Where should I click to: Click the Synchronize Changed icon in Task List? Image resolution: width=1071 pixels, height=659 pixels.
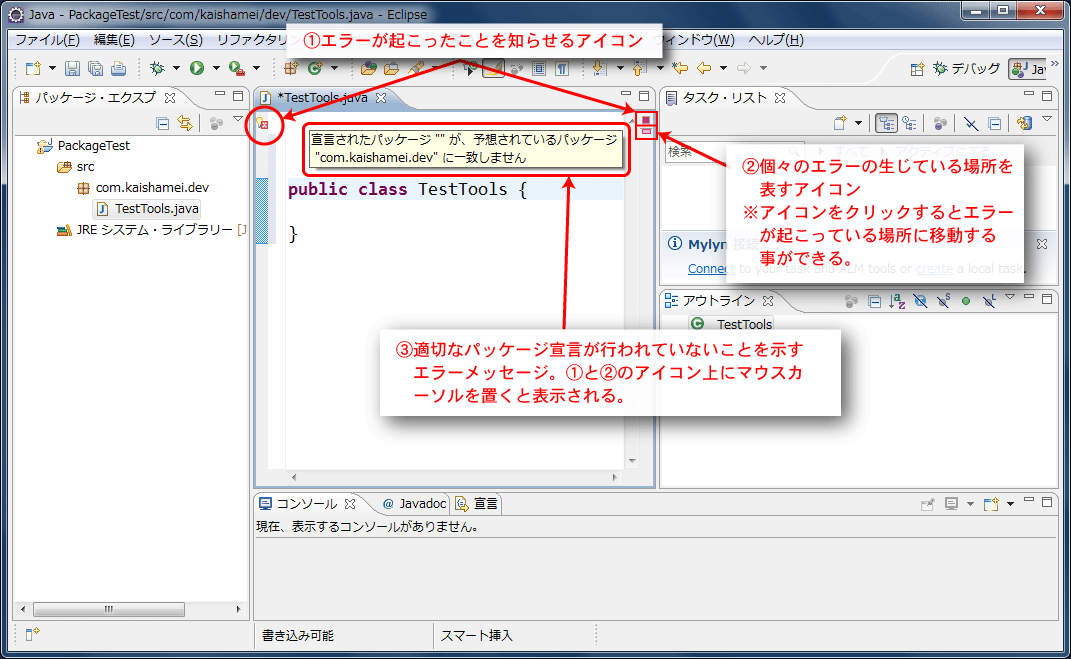tap(1024, 124)
